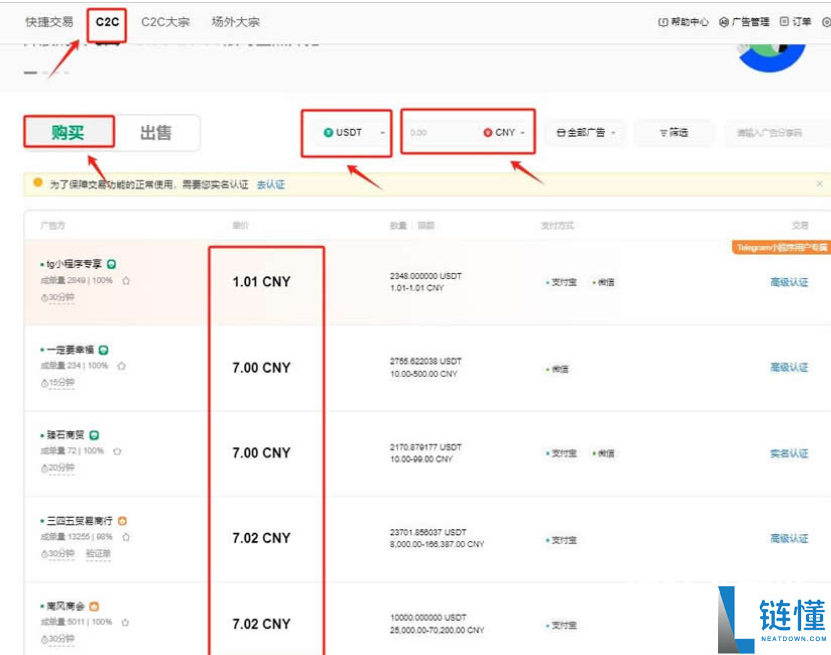Click the 1.01 CNY price
This screenshot has height=655, width=831.
(261, 281)
